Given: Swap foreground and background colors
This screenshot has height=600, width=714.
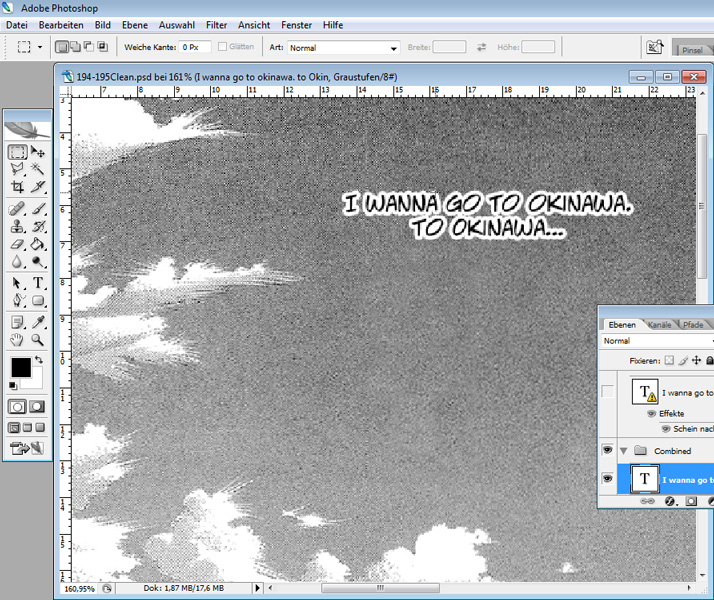Looking at the screenshot, I should 39,360.
